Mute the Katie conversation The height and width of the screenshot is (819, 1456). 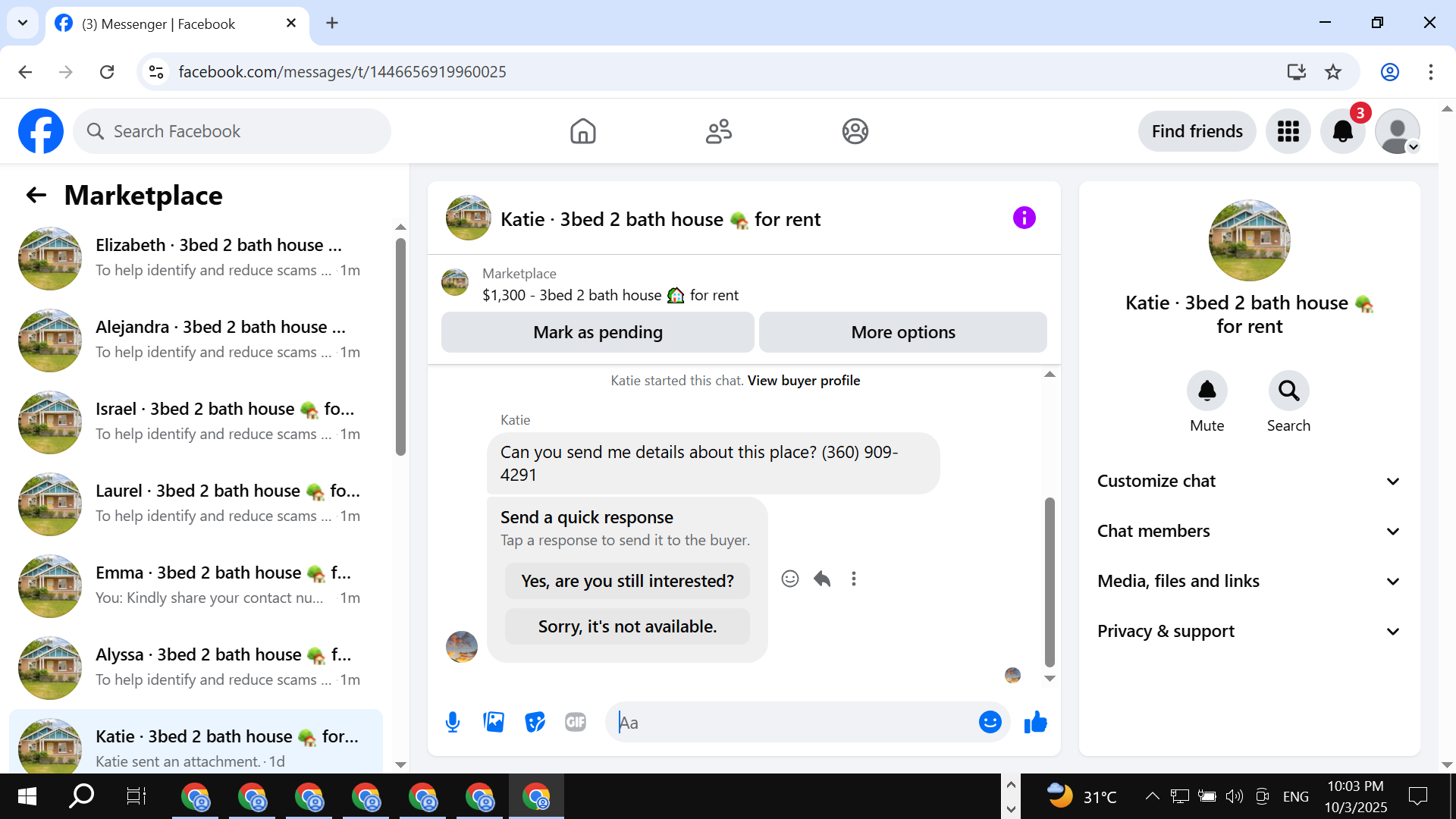click(1207, 391)
